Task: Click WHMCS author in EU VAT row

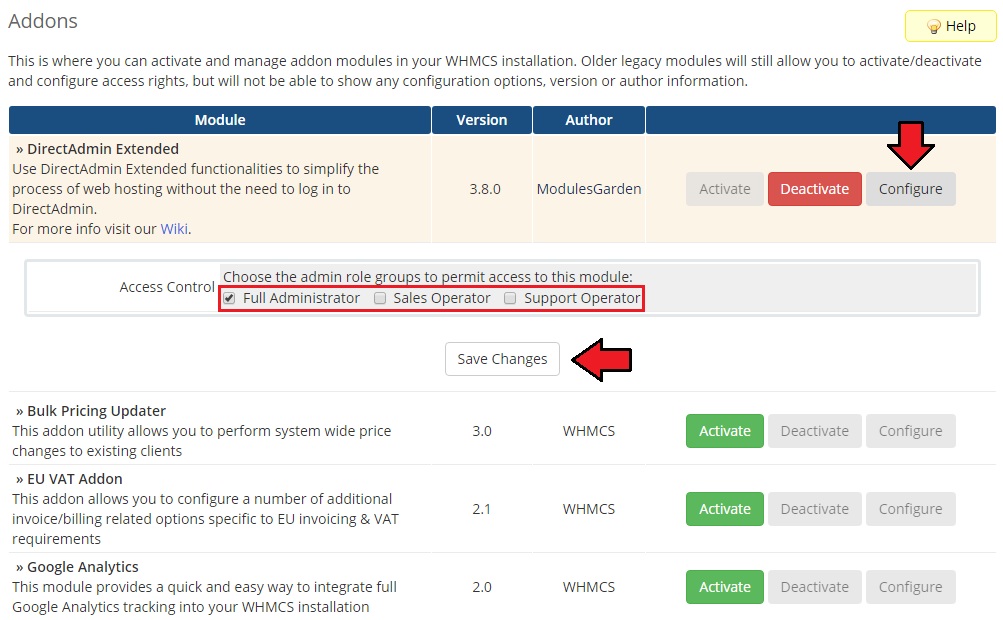Action: point(588,509)
